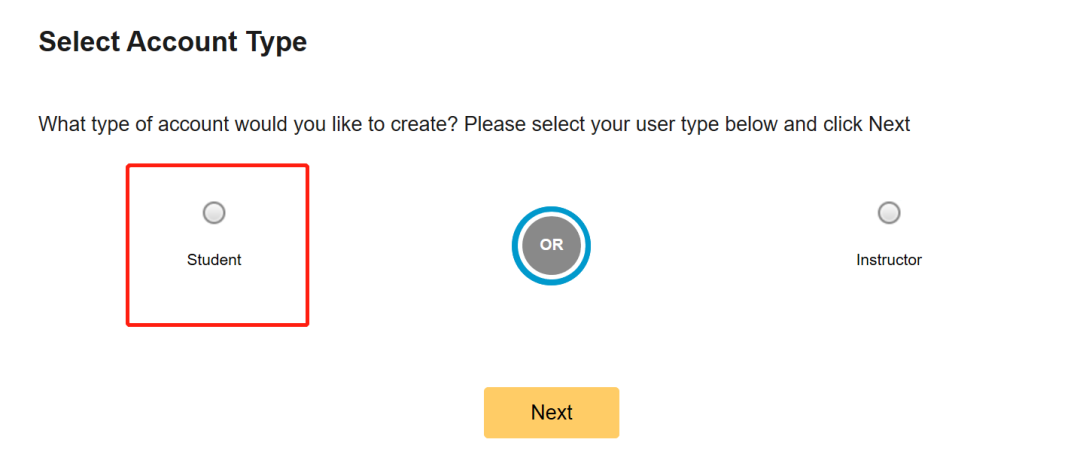Choose Student as the account type

tap(214, 213)
